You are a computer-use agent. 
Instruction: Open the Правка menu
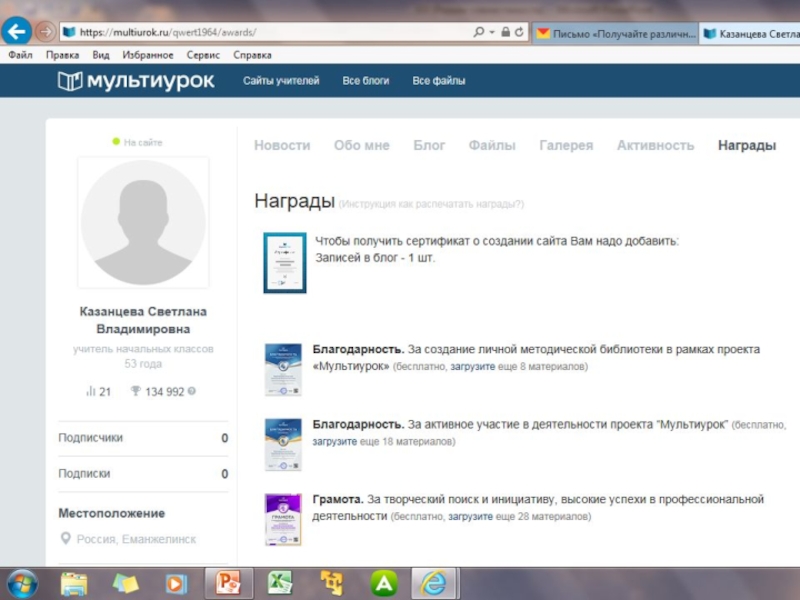pyautogui.click(x=62, y=55)
